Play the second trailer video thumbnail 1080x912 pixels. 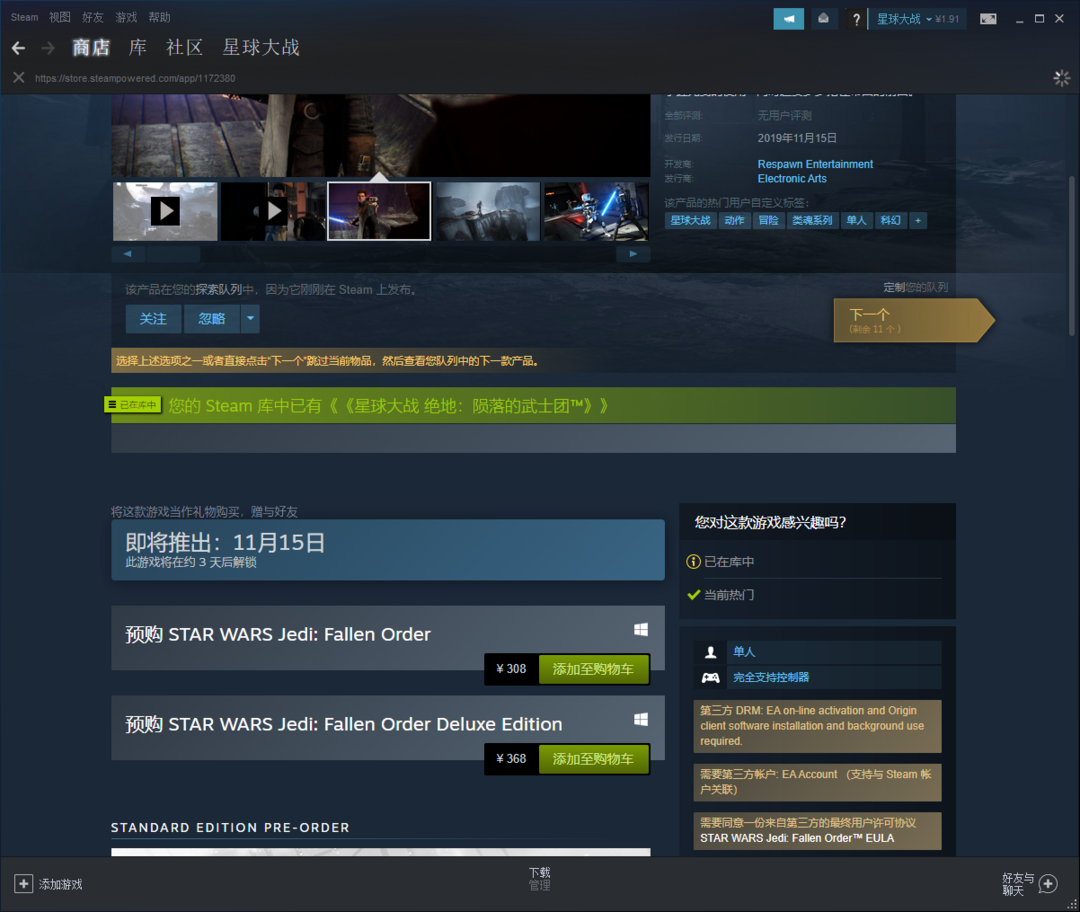coord(273,211)
